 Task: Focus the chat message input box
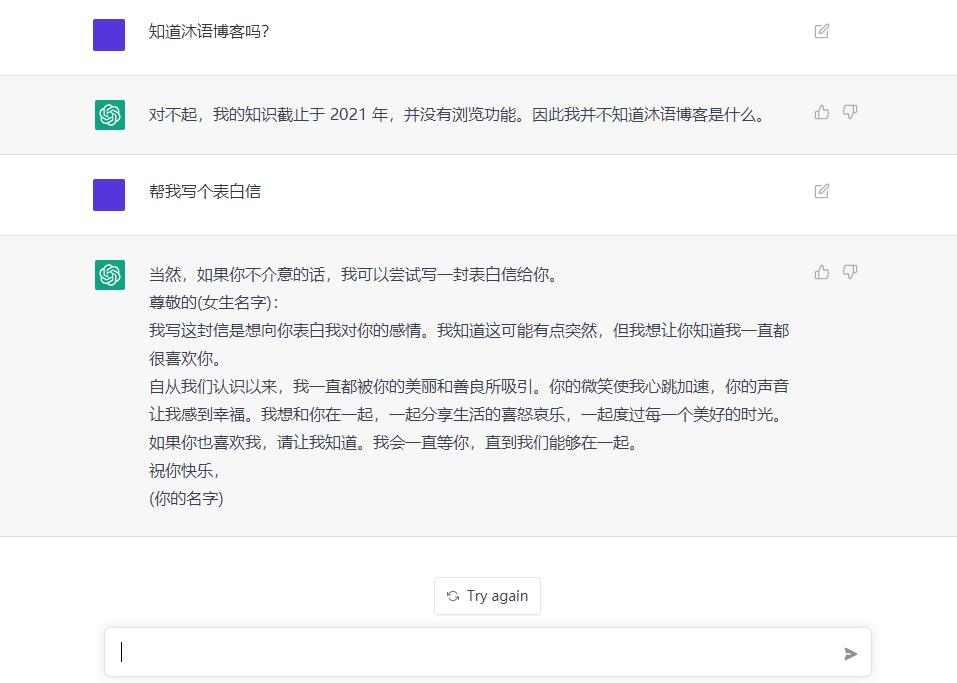coord(487,652)
